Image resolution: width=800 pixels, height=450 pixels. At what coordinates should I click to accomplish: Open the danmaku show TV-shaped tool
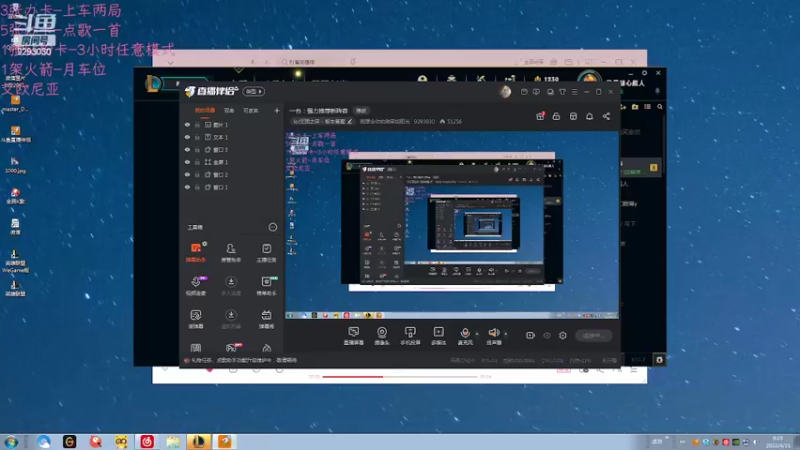(x=266, y=319)
